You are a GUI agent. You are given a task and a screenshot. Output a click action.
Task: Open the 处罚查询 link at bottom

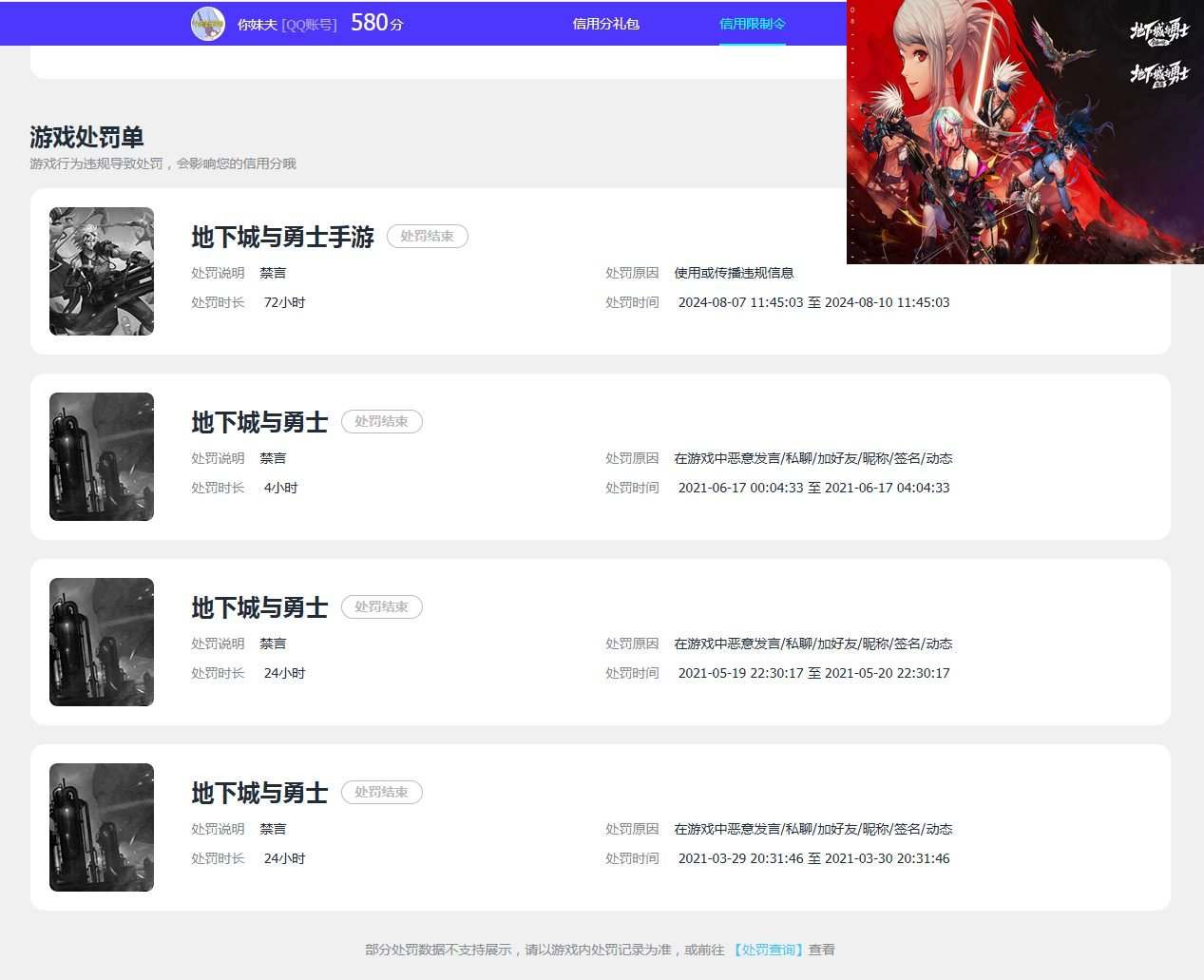(769, 950)
